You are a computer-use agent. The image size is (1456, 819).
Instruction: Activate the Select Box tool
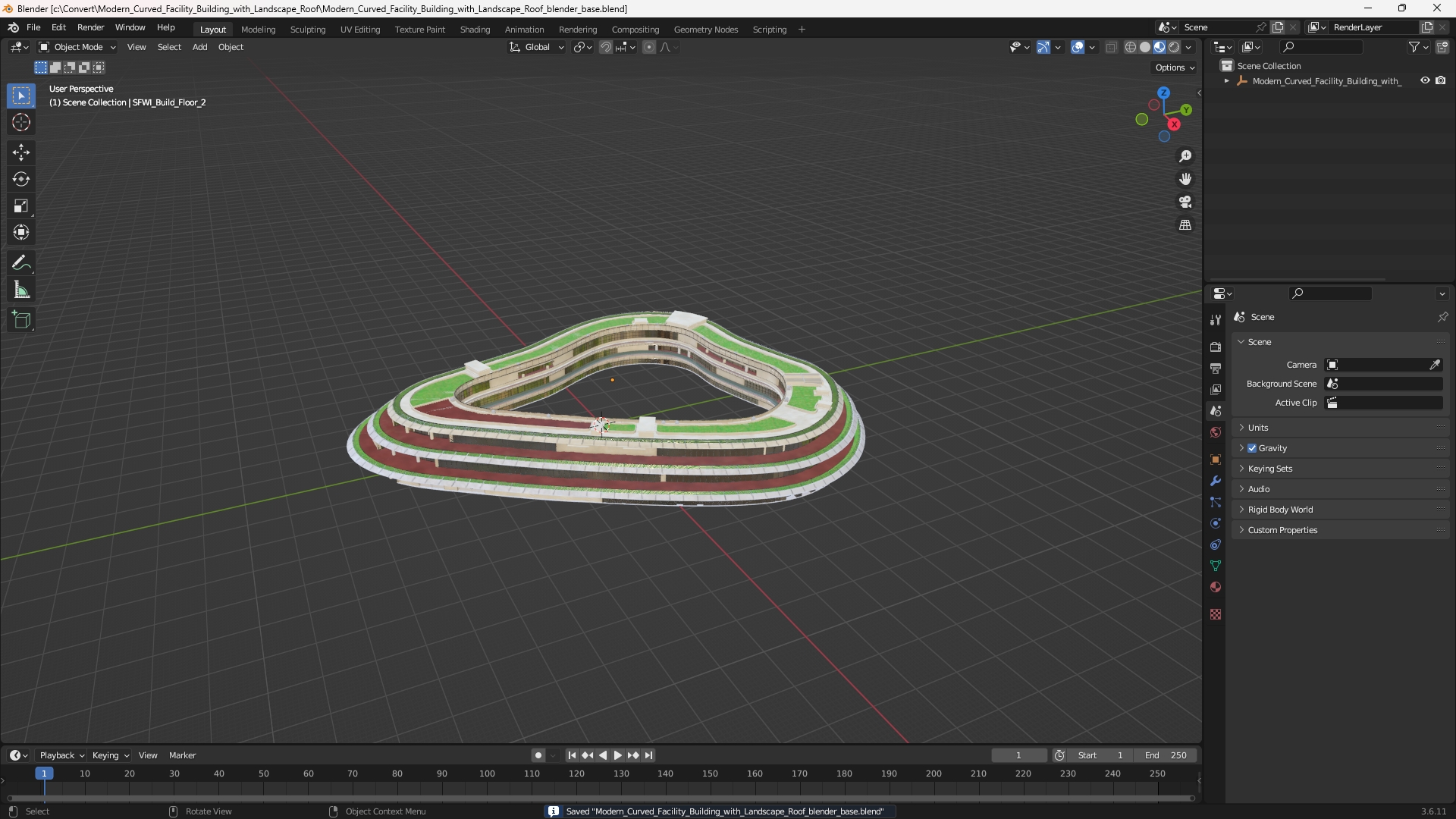point(21,96)
